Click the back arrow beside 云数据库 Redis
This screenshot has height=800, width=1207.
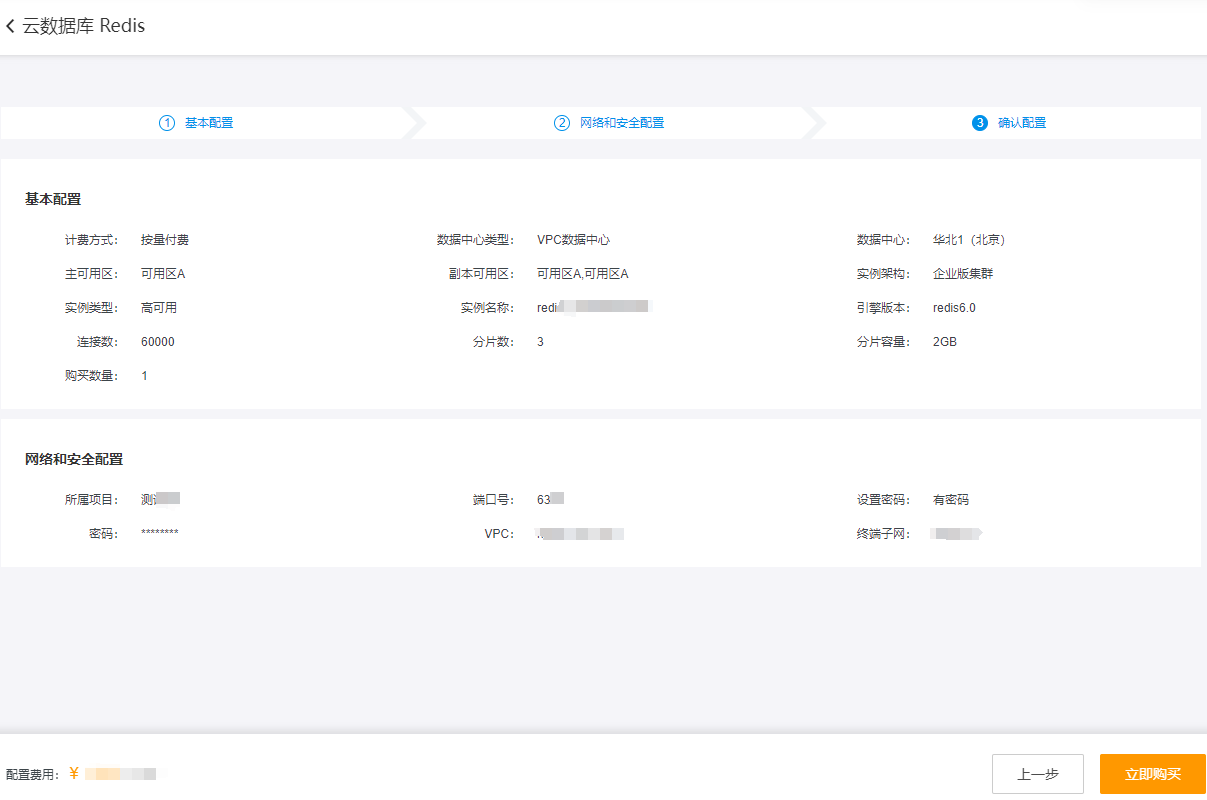point(10,27)
